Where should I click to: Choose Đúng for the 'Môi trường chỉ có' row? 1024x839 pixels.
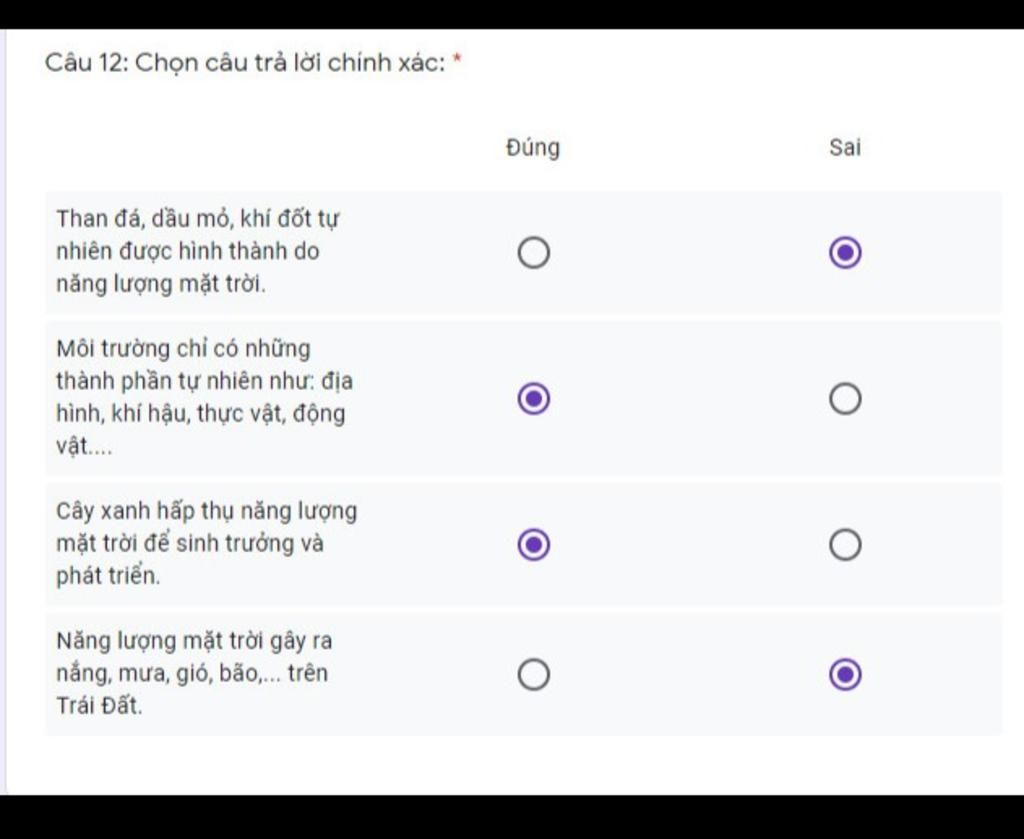point(533,399)
